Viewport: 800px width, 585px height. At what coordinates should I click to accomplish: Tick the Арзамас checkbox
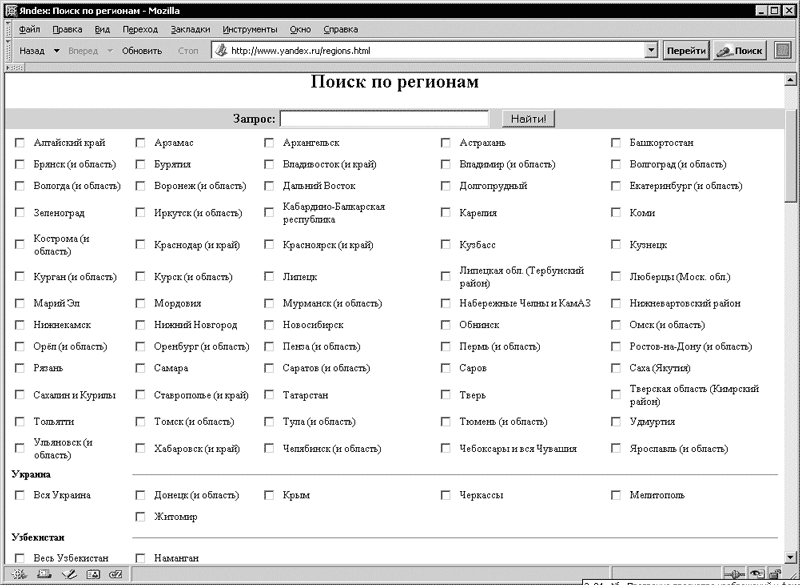[x=140, y=143]
